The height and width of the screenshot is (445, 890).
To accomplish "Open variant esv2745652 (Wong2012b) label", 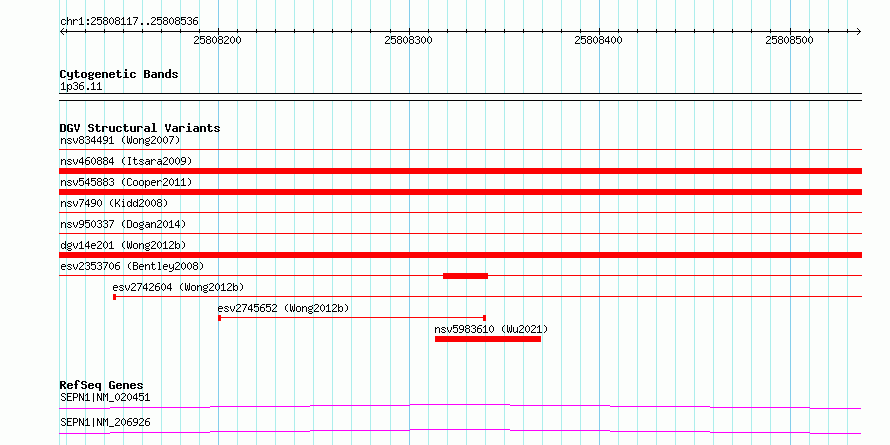I will coord(283,308).
